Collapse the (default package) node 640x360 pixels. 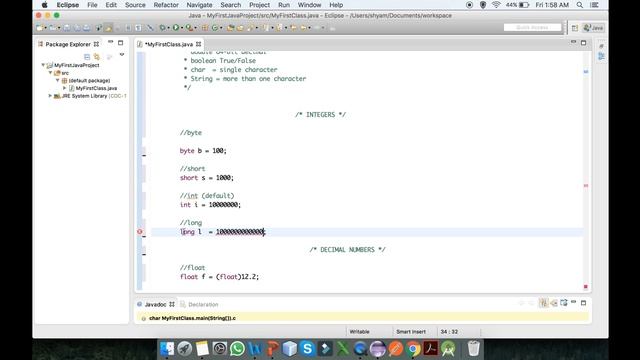(58, 80)
